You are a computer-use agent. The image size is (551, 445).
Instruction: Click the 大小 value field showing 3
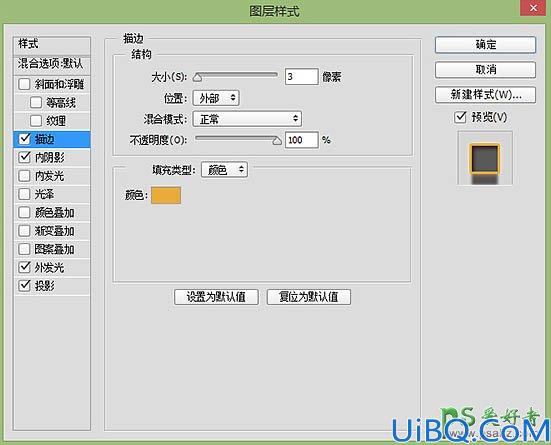tap(302, 77)
